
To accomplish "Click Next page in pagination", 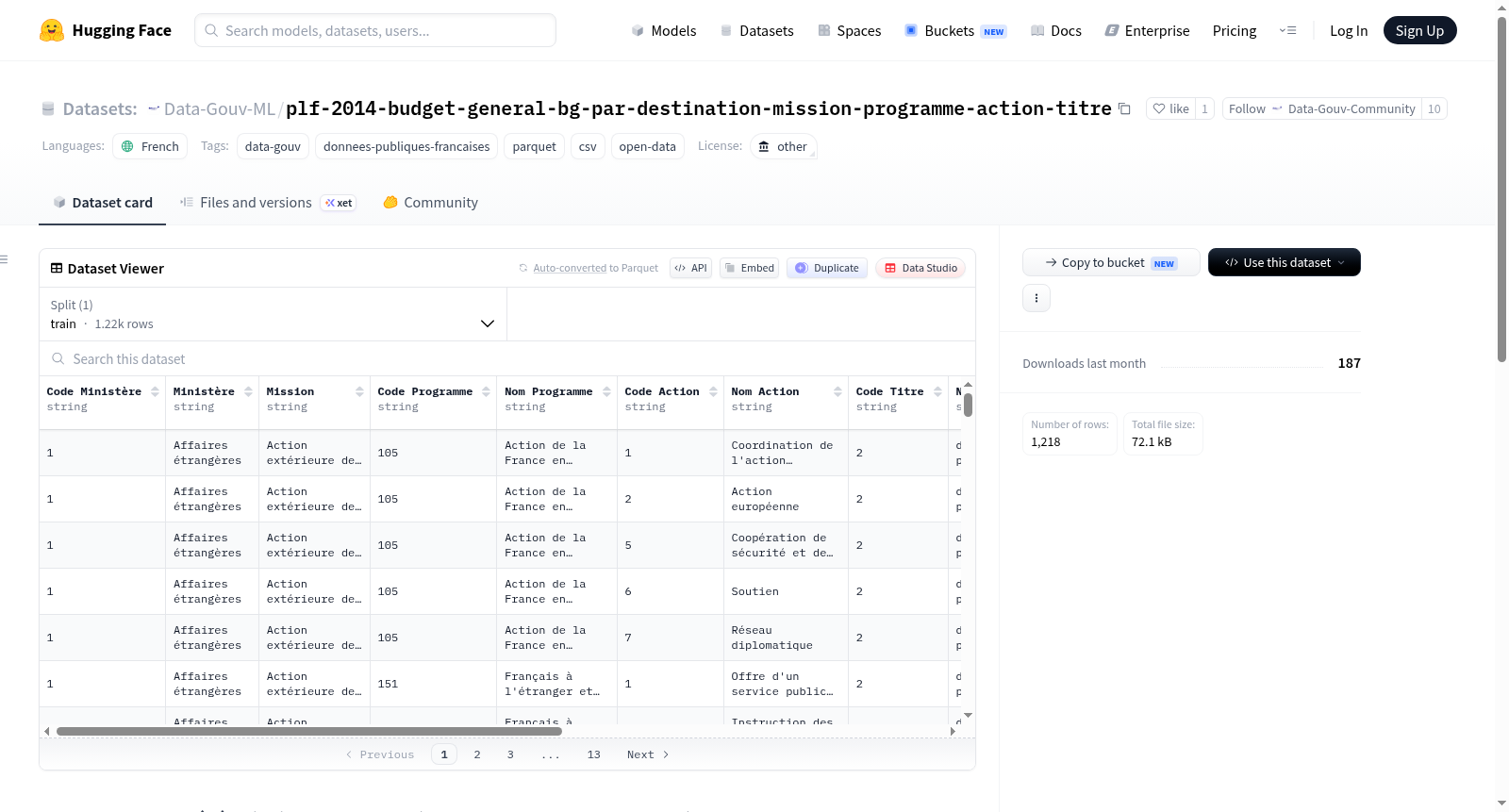I will [x=648, y=754].
